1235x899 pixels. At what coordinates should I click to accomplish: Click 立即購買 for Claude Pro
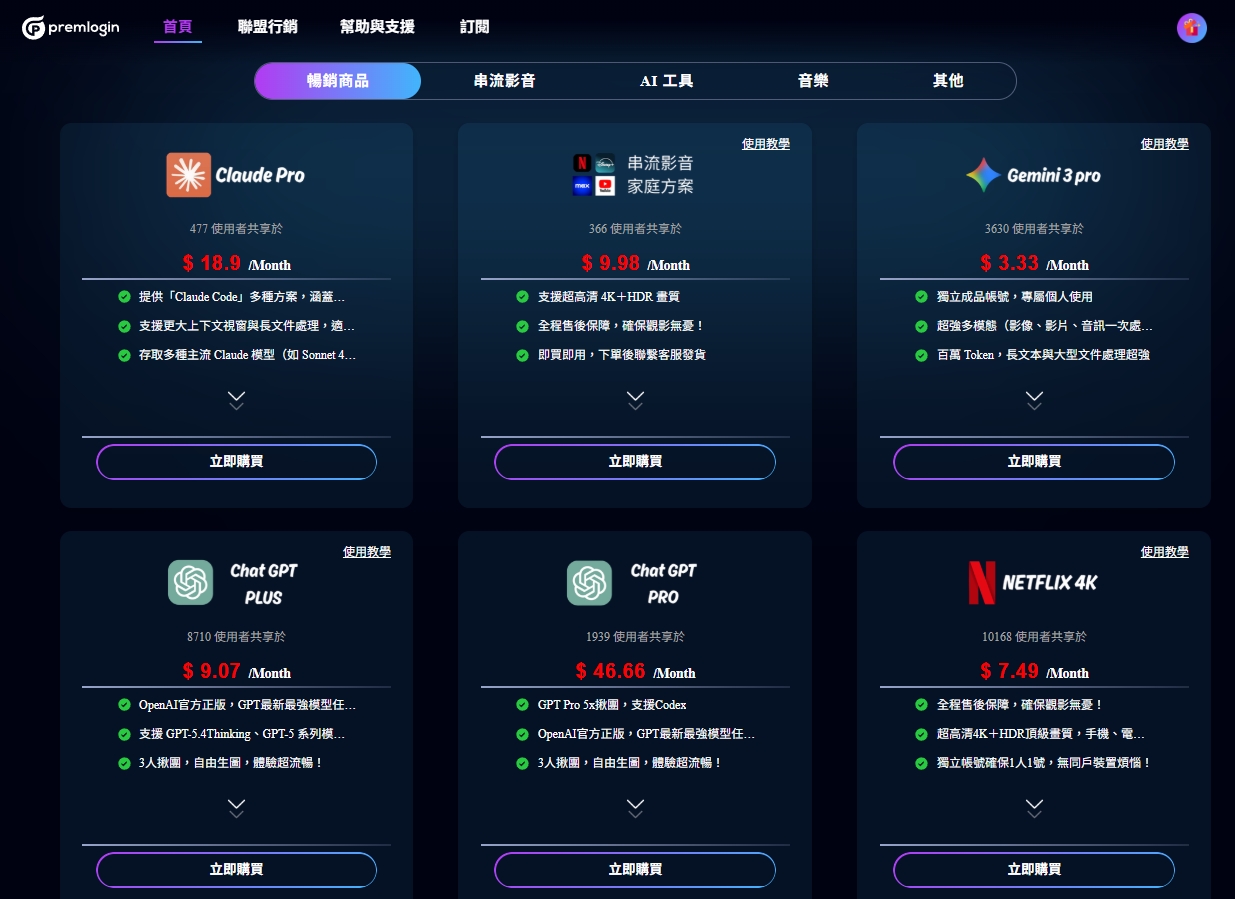pyautogui.click(x=236, y=462)
